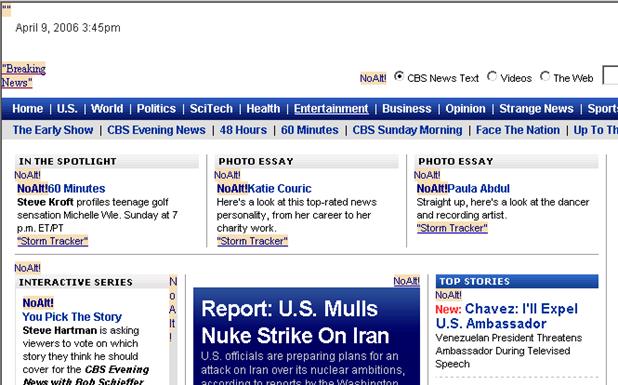Click "Storm Tracker" under the 60 Minutes blurb

tap(52, 241)
